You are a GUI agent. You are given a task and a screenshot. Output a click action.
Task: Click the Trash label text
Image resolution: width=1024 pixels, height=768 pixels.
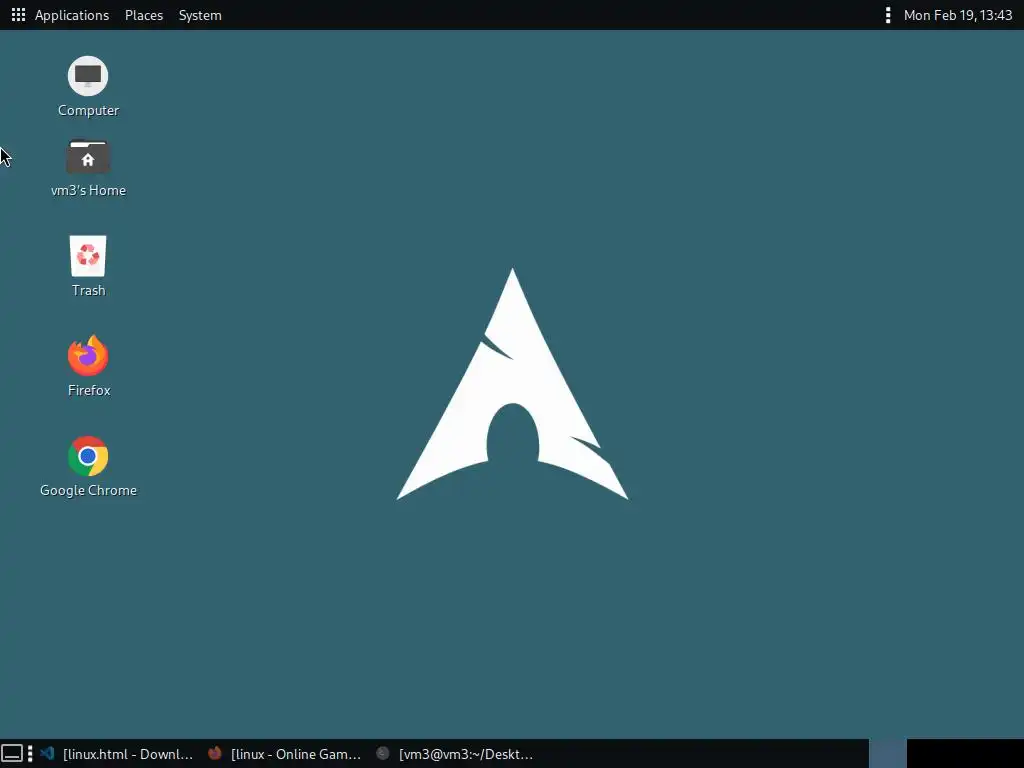(88, 291)
